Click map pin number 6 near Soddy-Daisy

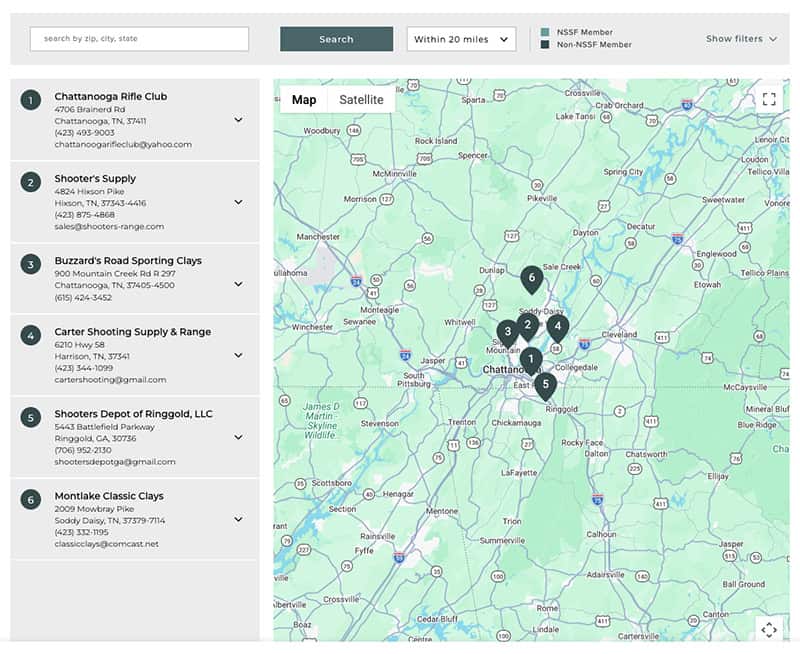coord(531,278)
